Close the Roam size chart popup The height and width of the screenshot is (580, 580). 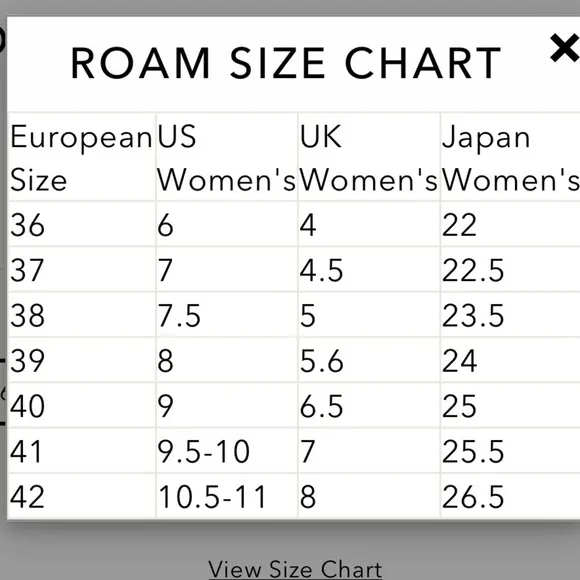(565, 48)
